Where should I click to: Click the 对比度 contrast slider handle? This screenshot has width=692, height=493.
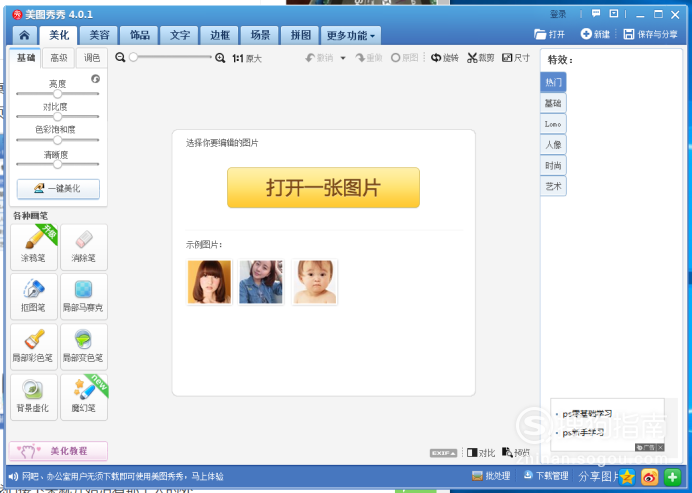click(57, 117)
